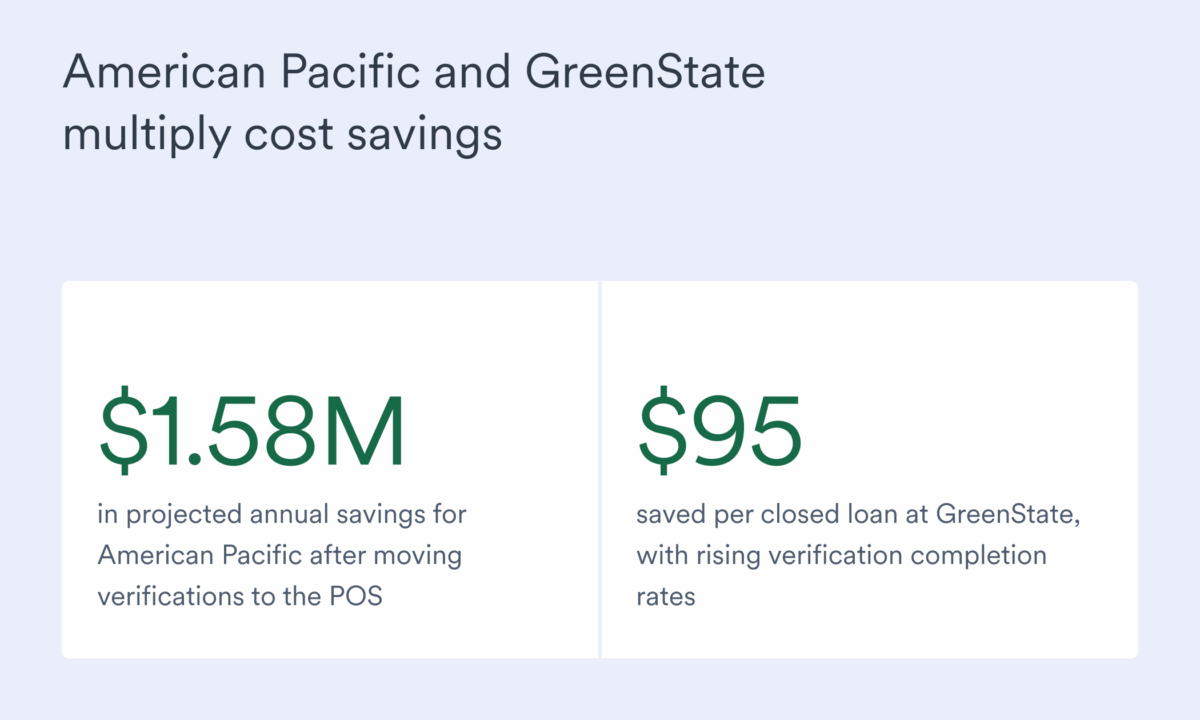1200x720 pixels.
Task: Click the "in projected annual savings for" line
Action: (282, 515)
